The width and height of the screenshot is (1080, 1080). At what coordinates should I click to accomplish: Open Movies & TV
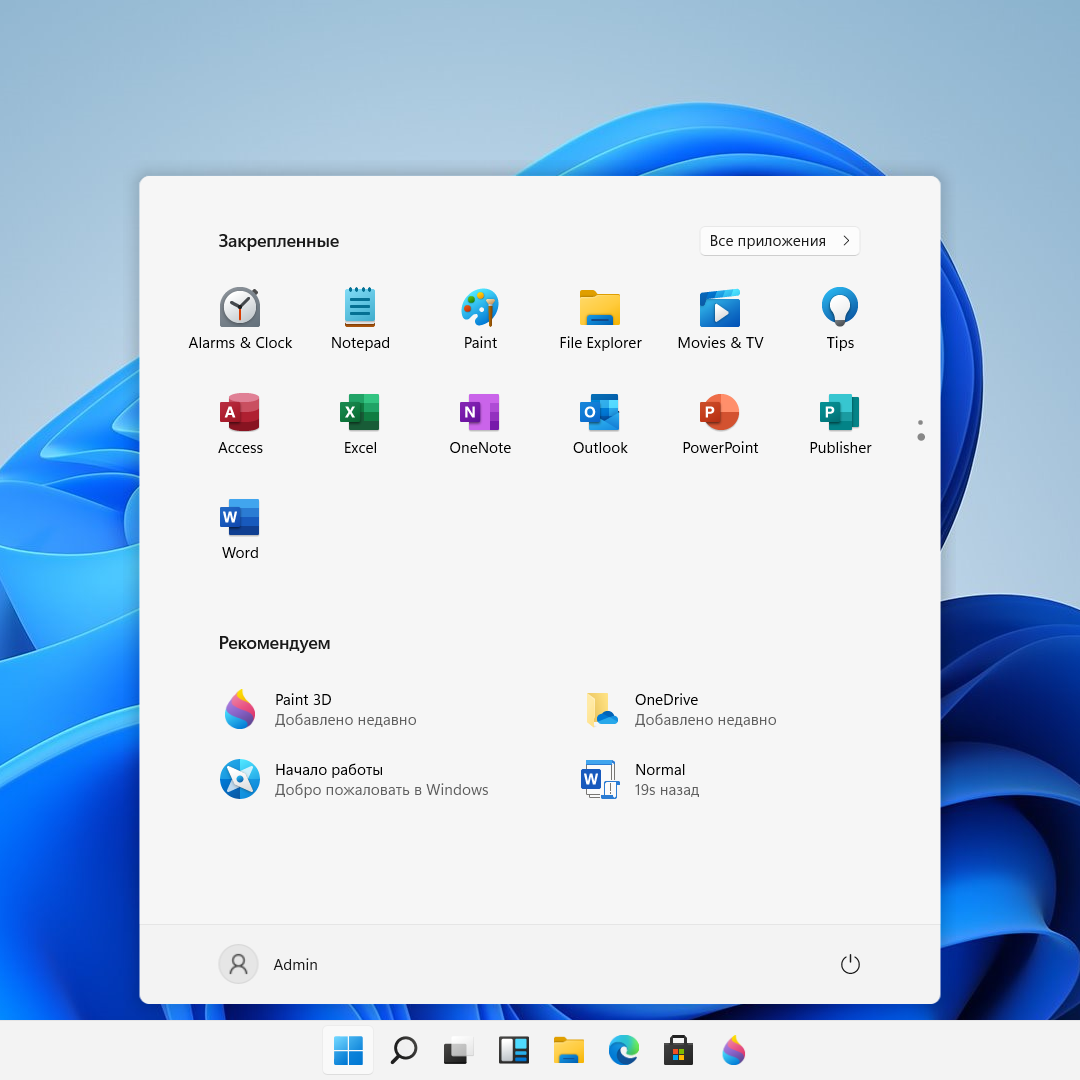click(x=720, y=318)
